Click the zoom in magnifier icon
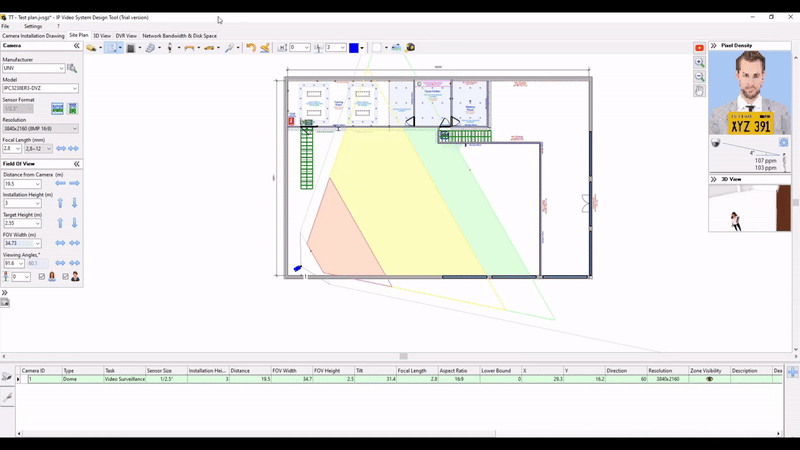This screenshot has width=800, height=450. pos(700,62)
